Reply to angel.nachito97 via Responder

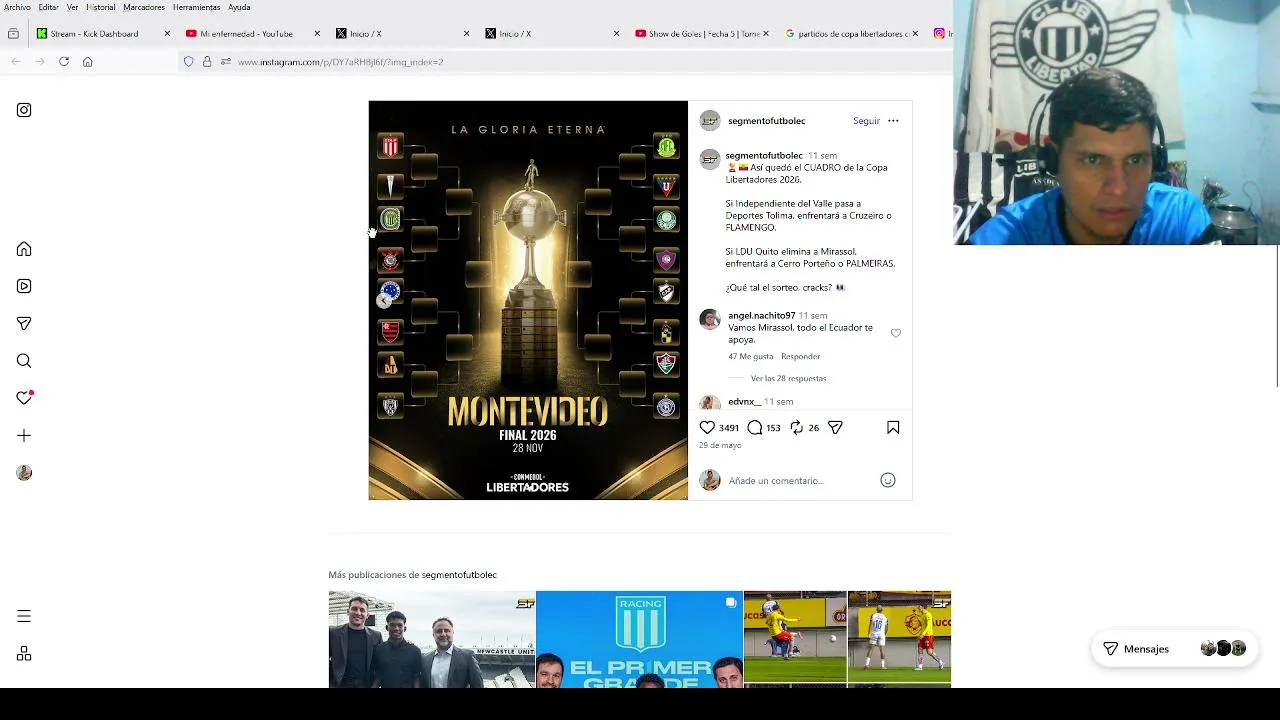pos(800,357)
